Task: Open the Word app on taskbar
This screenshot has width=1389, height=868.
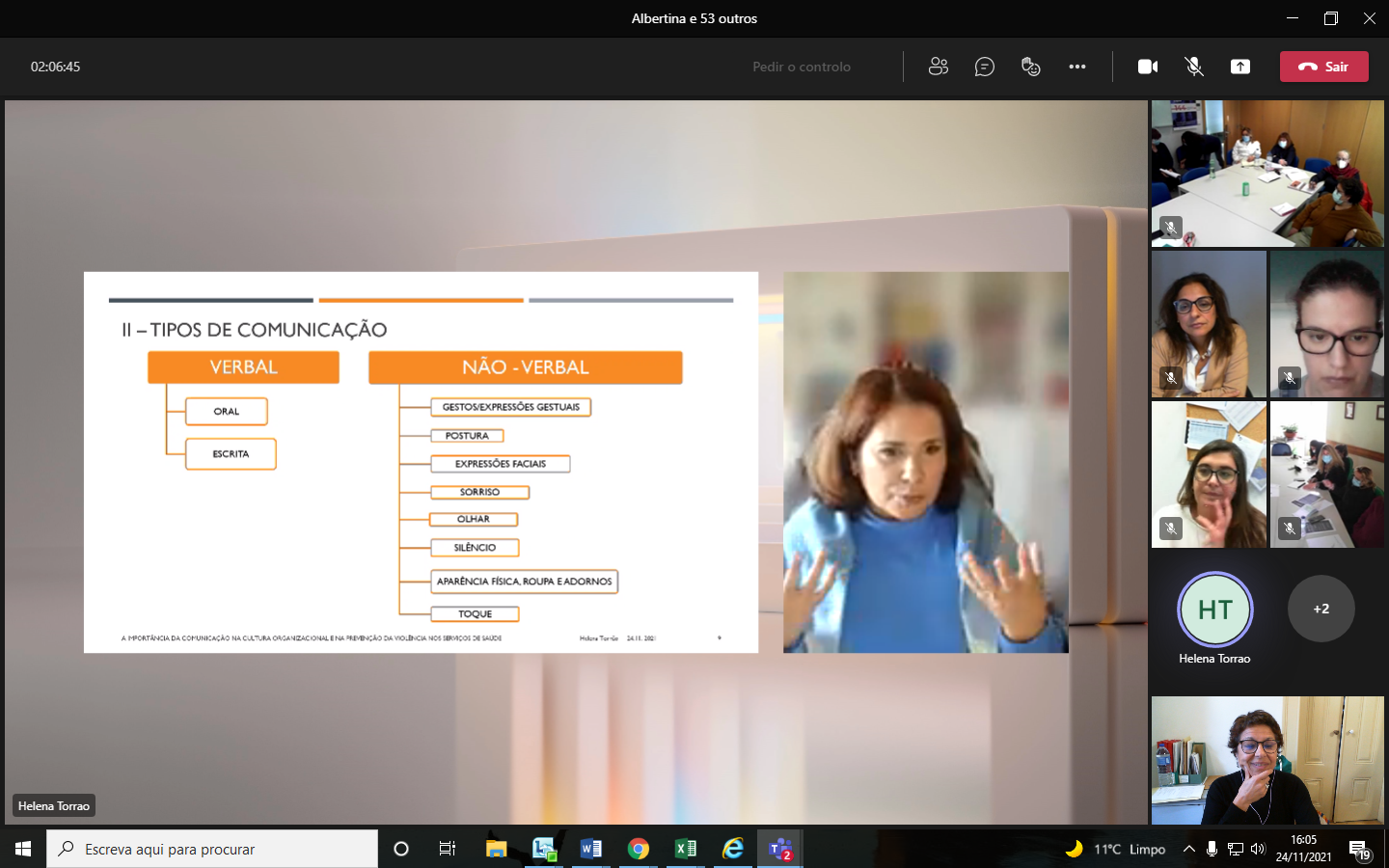Action: [x=591, y=849]
